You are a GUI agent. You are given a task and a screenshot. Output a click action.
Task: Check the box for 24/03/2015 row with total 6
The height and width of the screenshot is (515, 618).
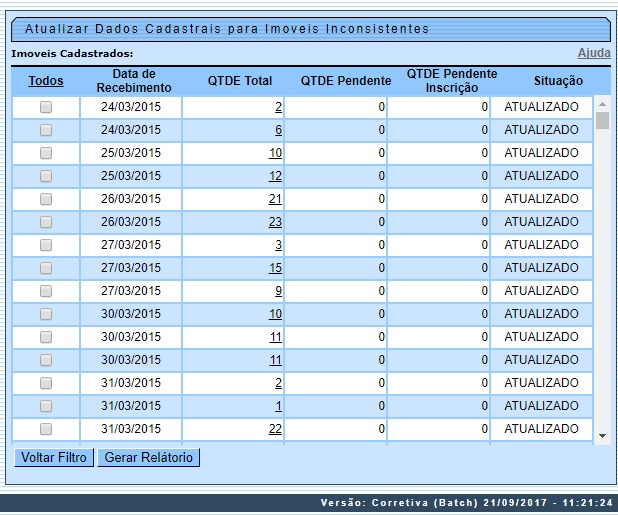[46, 130]
